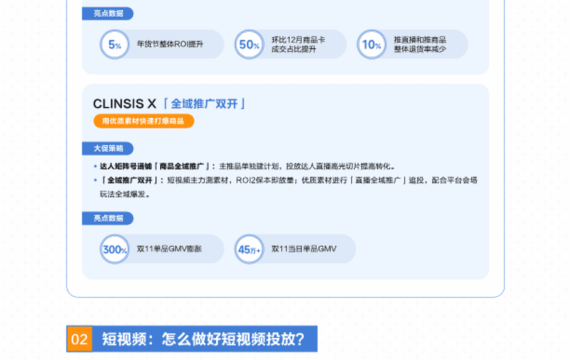Screen dimensions: 570x360
Task: Select the text 年货节整体ROI提升
Action: point(170,44)
